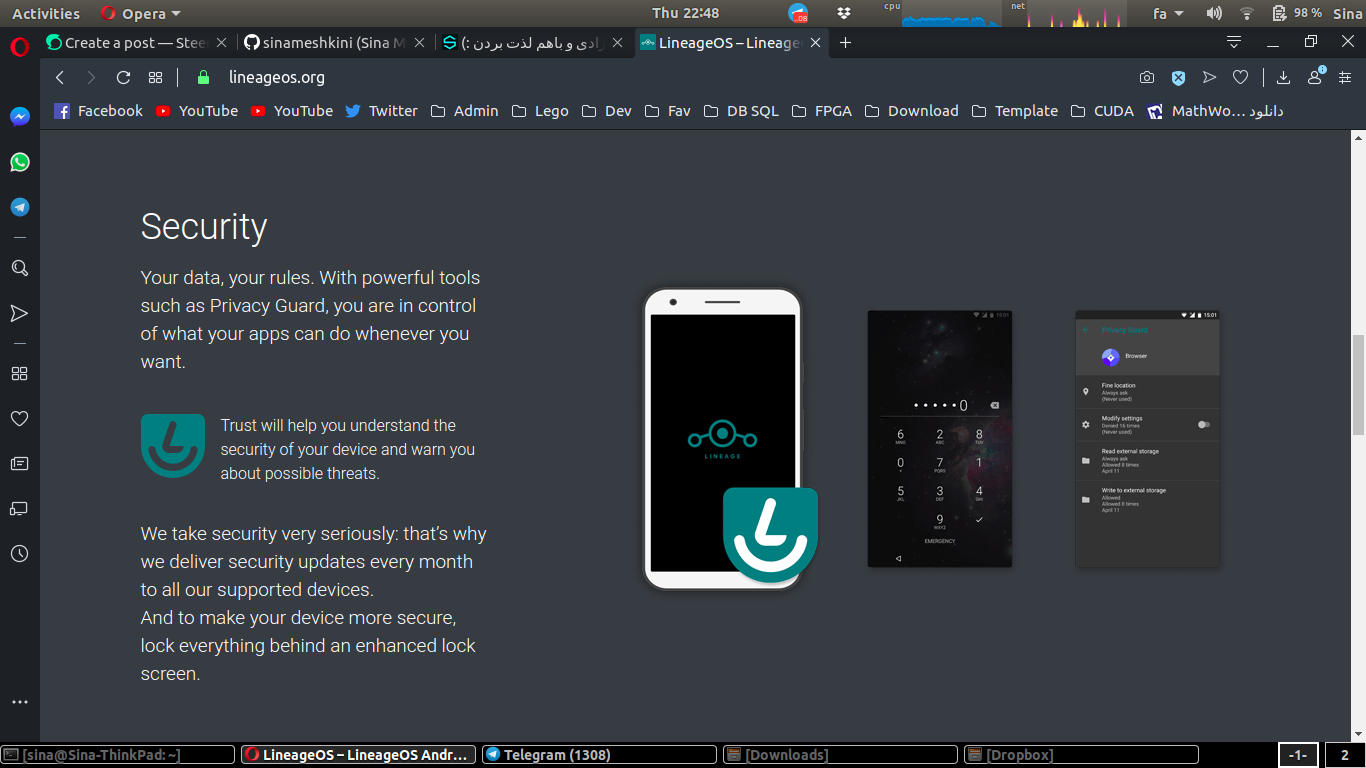Expand the DB SQL bookmarks folder

tap(740, 111)
